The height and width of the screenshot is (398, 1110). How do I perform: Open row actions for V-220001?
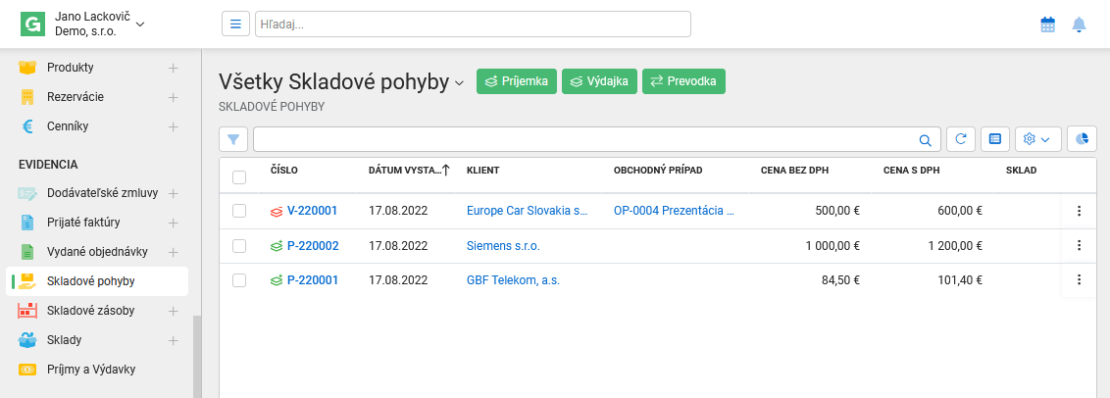click(x=1079, y=211)
